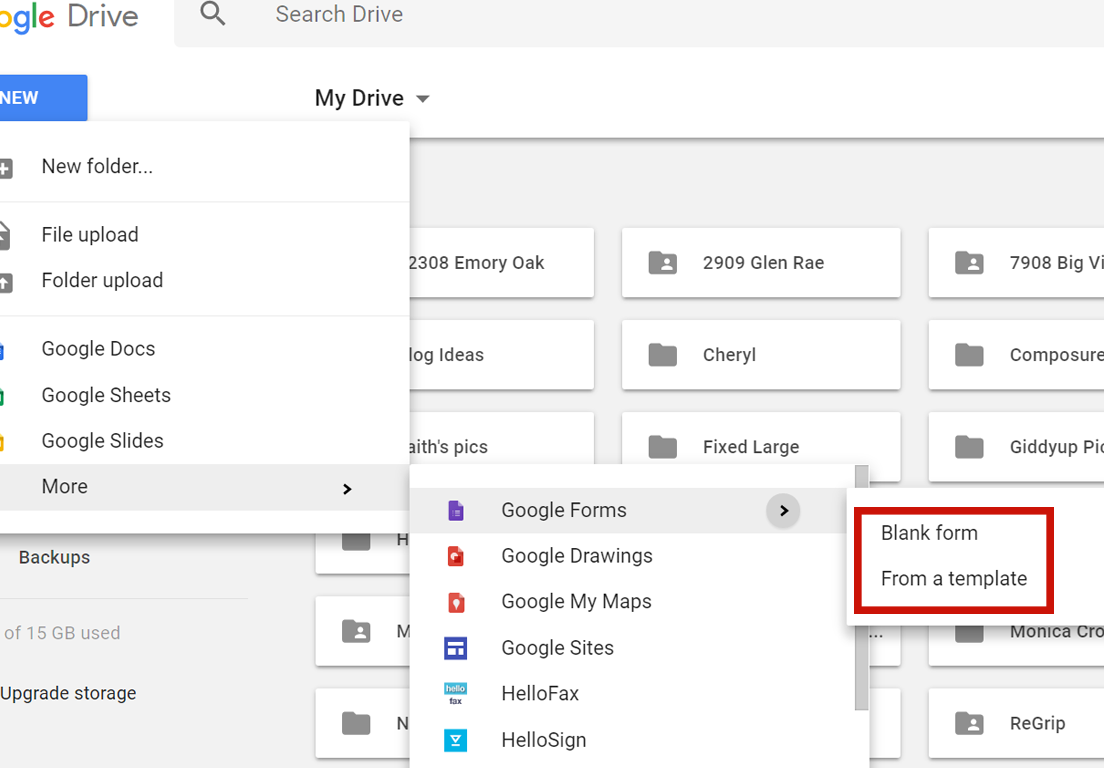Open the 2909 Glen Rae folder
The width and height of the screenshot is (1104, 768).
pos(761,263)
